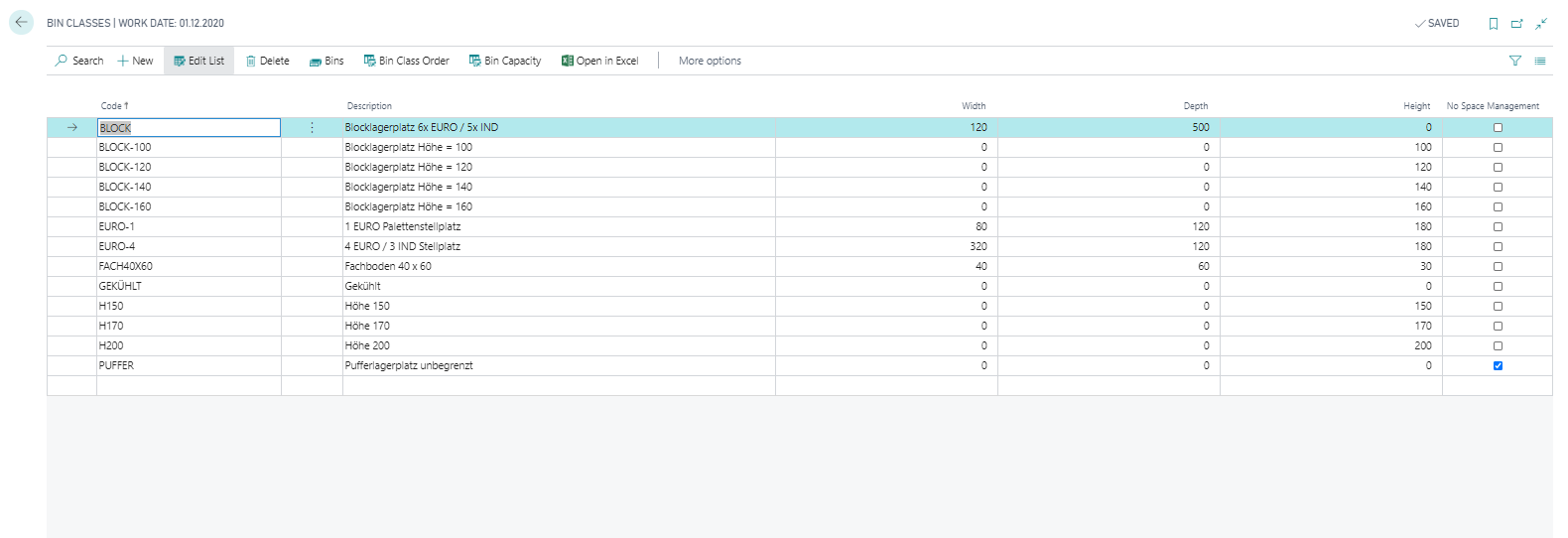
Task: Toggle No Space Management for H150
Action: tap(1498, 306)
